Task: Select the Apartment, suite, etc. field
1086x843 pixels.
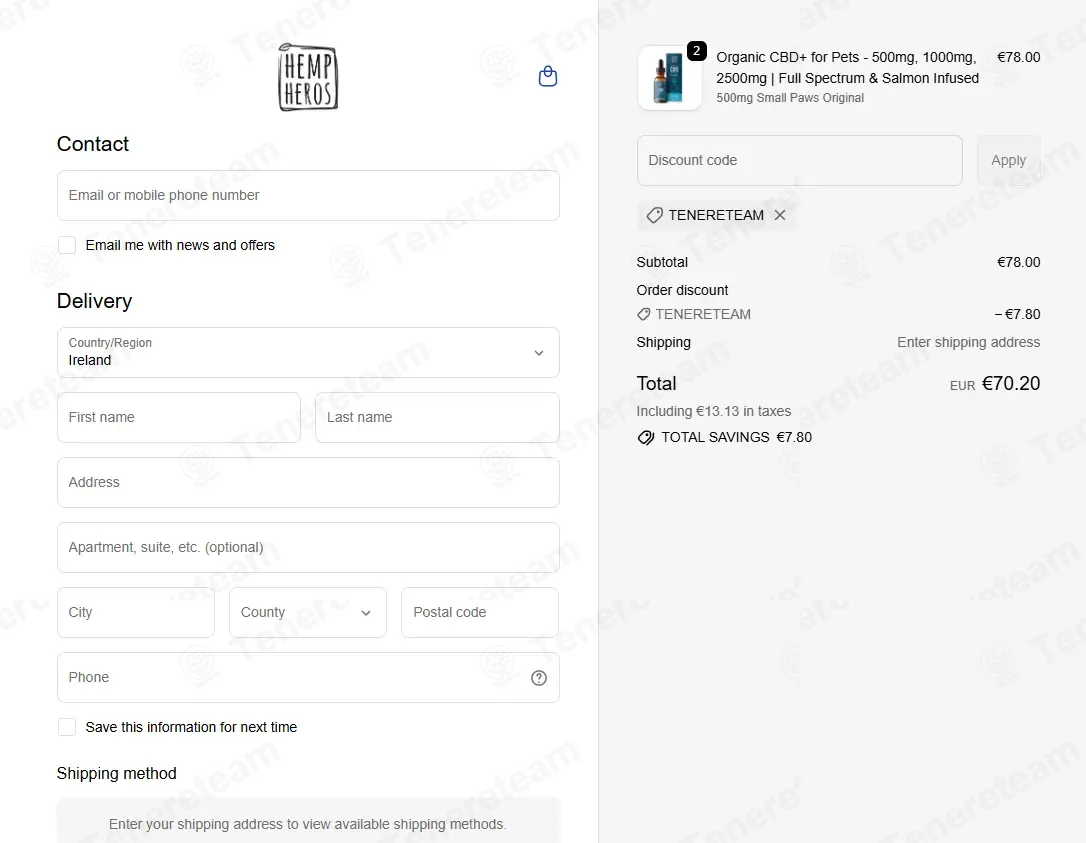Action: pos(308,547)
